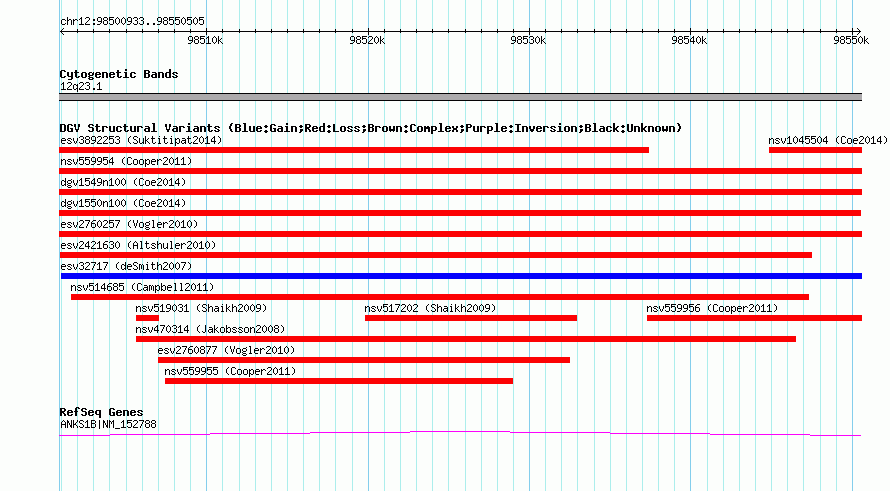Select the gray 12q23.1 cytogenetic band bar
The height and width of the screenshot is (491, 890).
tap(460, 97)
